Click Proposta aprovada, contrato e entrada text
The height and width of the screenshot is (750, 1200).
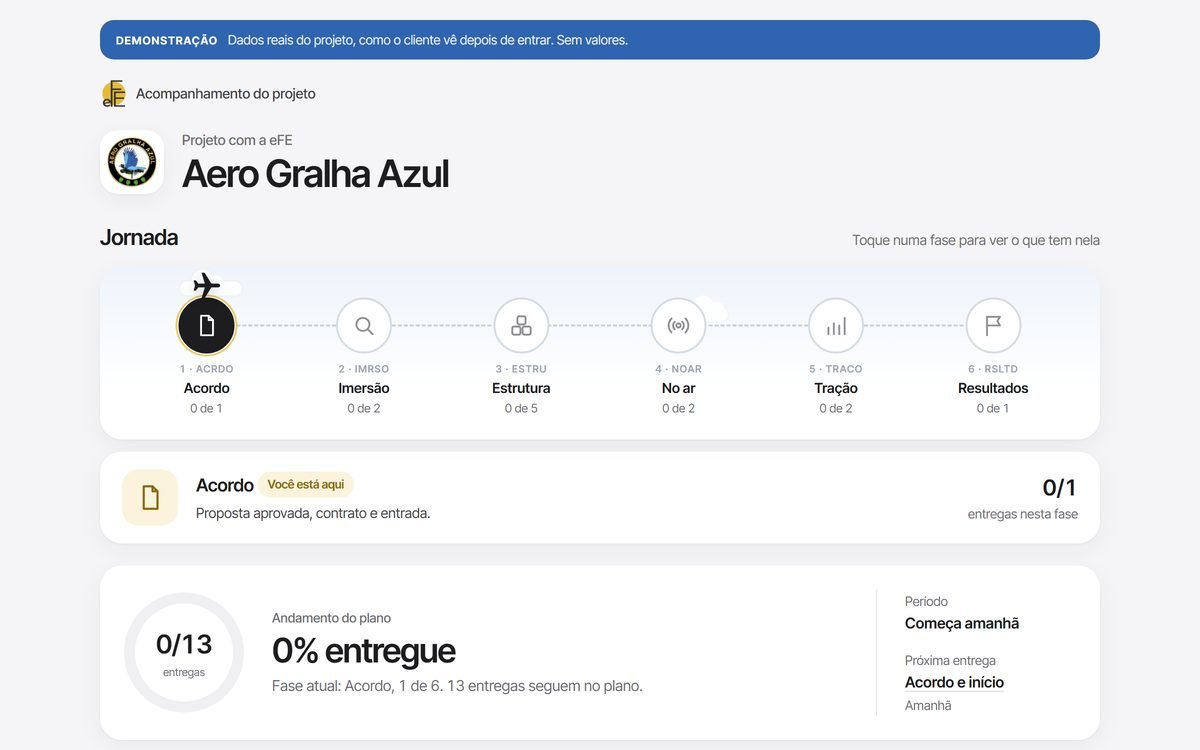click(313, 513)
